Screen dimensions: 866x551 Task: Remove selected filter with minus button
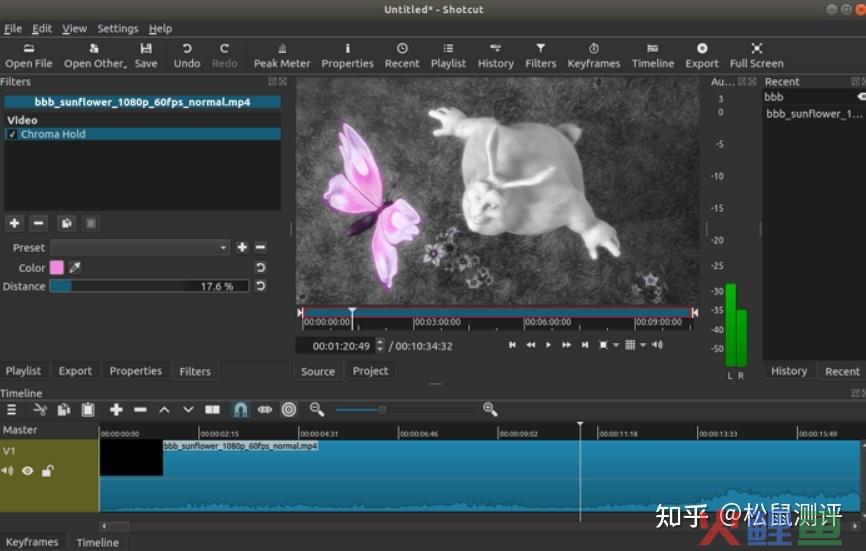39,223
